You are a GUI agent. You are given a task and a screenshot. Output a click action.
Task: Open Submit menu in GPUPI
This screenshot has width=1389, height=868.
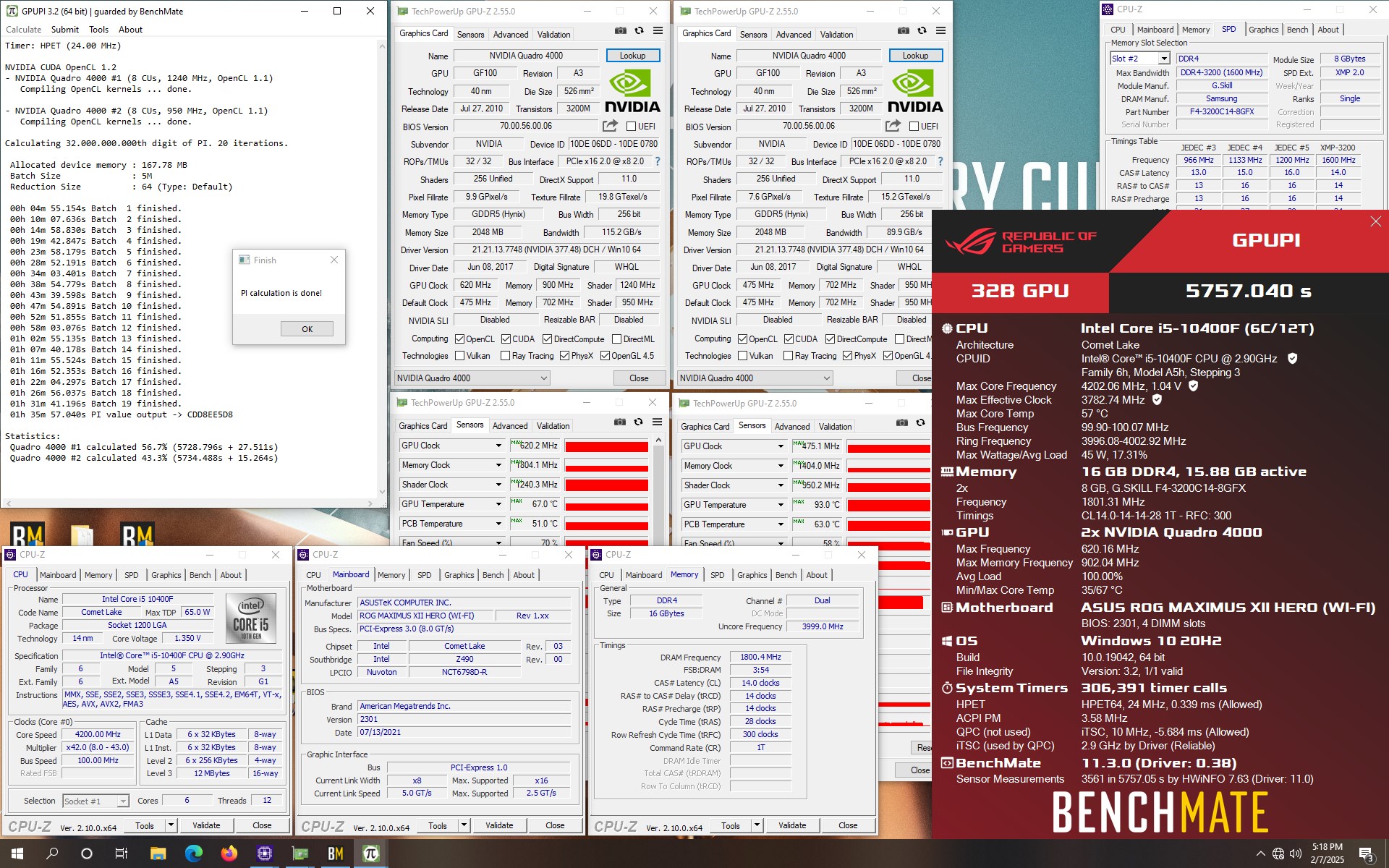(65, 30)
